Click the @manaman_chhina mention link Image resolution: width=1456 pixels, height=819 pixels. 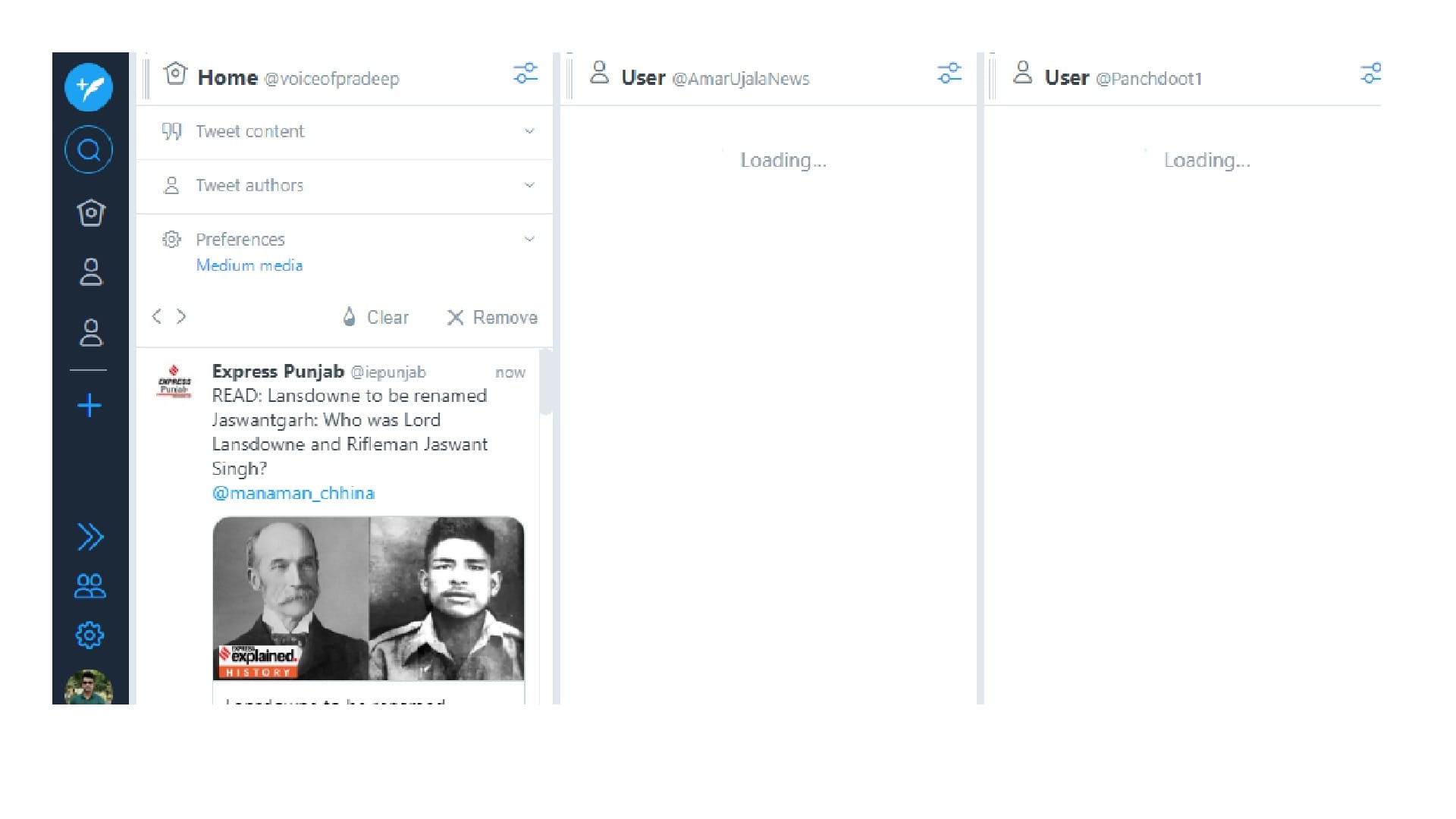(293, 493)
